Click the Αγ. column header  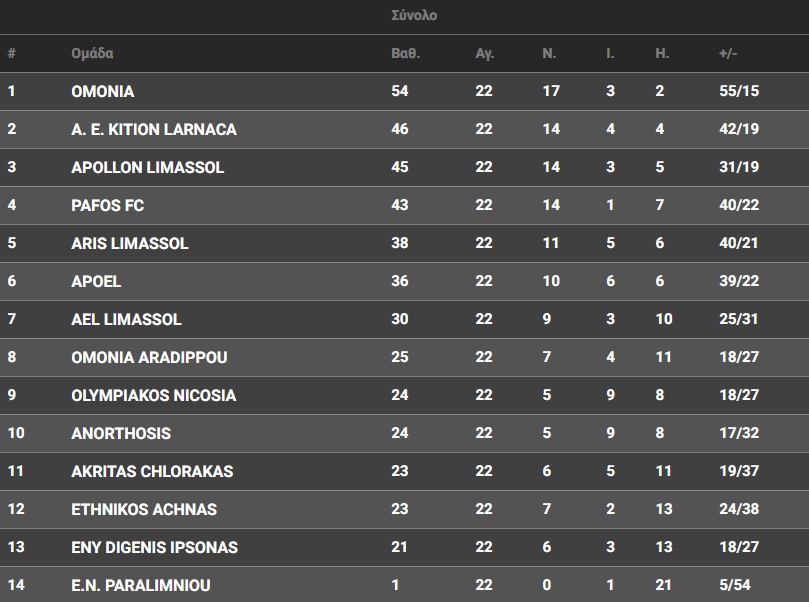pyautogui.click(x=484, y=54)
